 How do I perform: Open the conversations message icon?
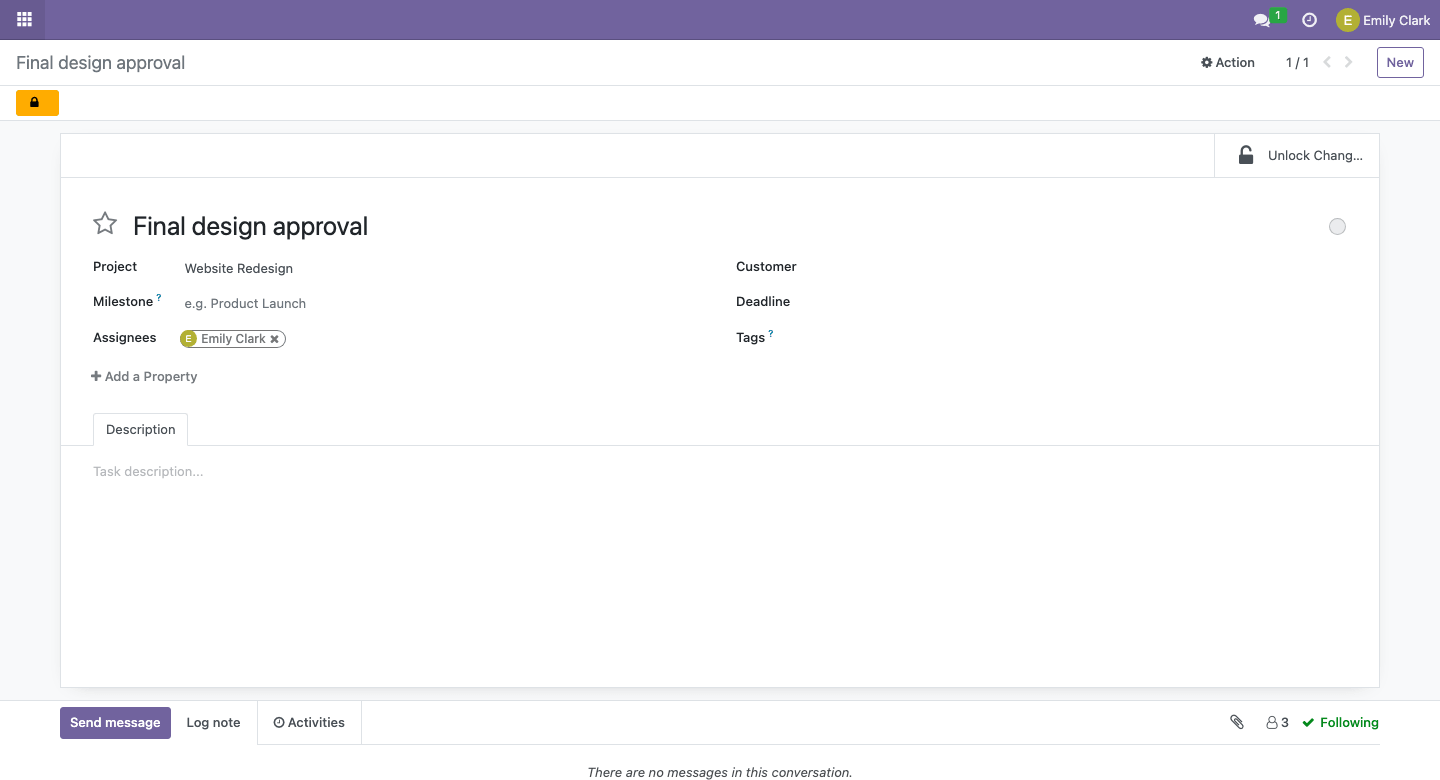click(x=1262, y=20)
